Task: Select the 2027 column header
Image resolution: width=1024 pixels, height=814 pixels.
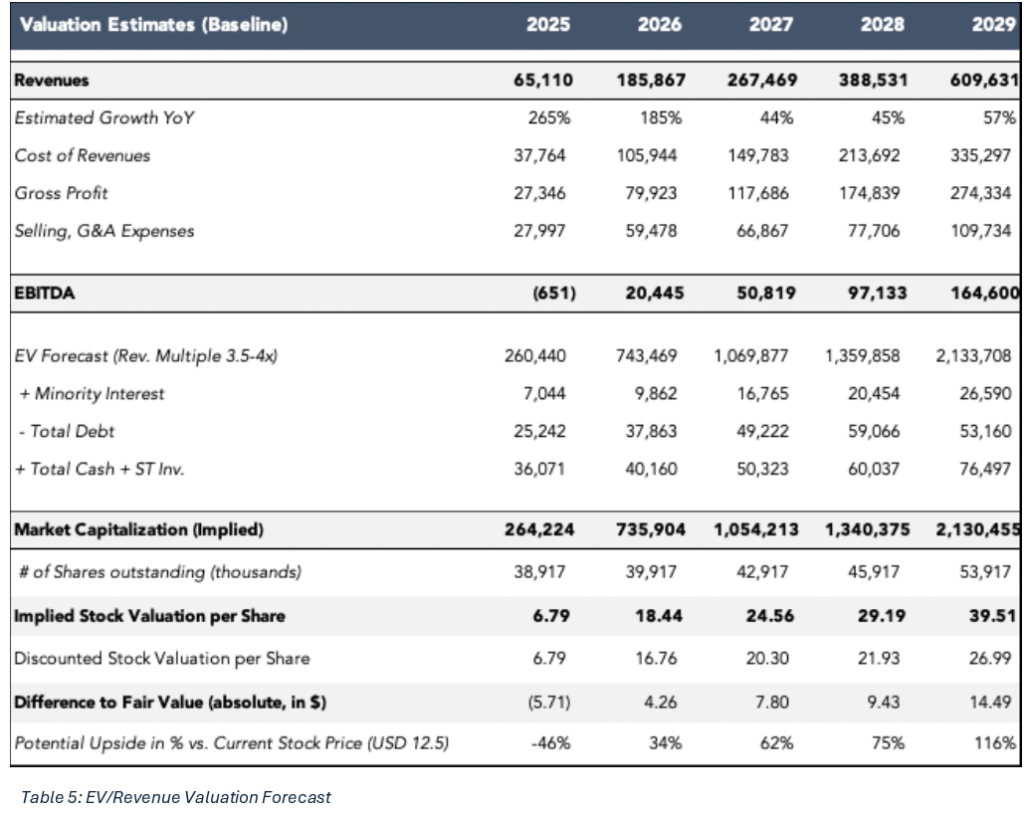Action: tap(771, 25)
